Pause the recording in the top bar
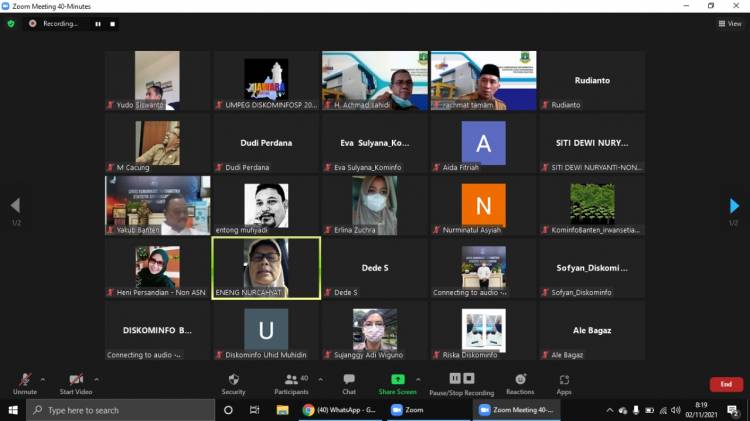 [98, 24]
